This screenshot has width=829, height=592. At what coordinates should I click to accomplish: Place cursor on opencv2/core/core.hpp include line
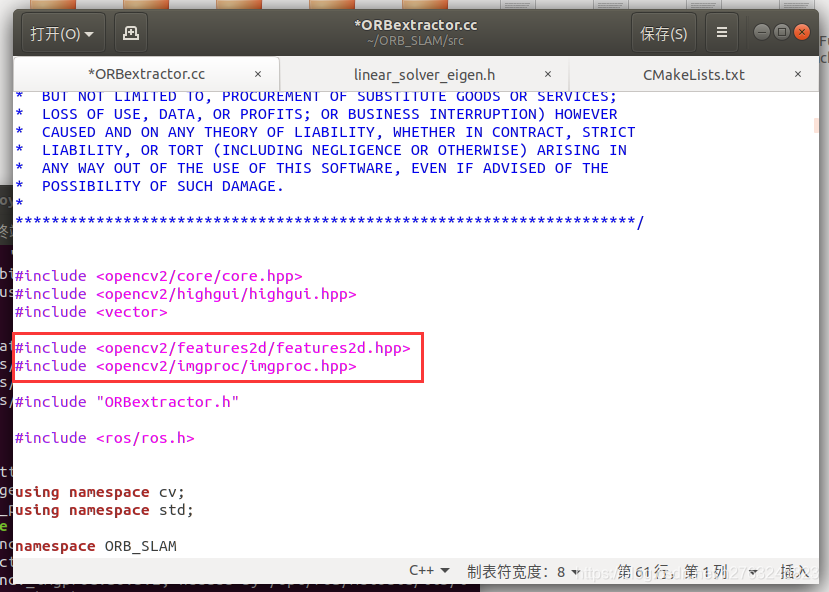click(x=159, y=276)
